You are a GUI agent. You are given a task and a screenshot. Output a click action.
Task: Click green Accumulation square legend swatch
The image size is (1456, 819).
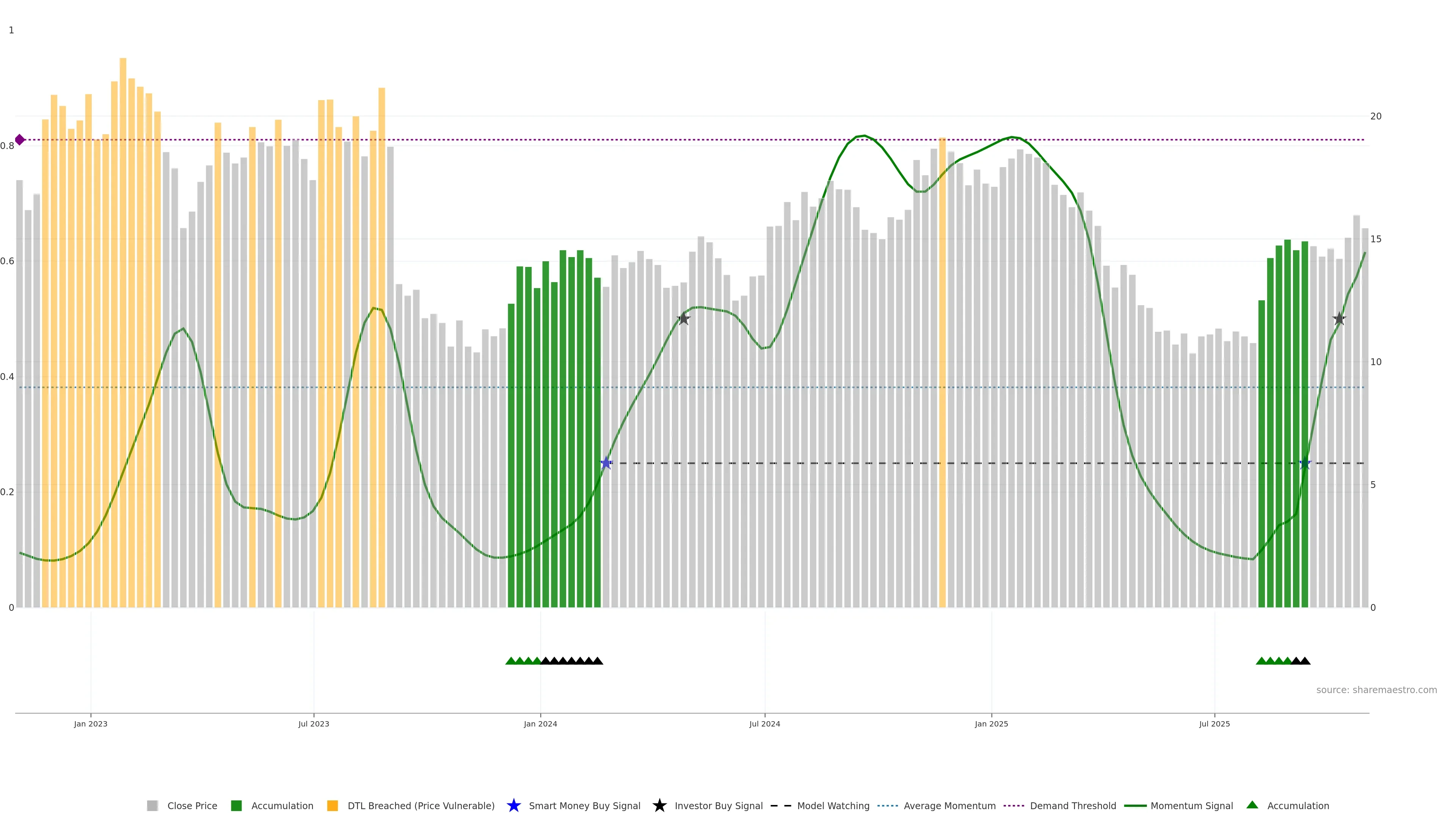pyautogui.click(x=236, y=805)
